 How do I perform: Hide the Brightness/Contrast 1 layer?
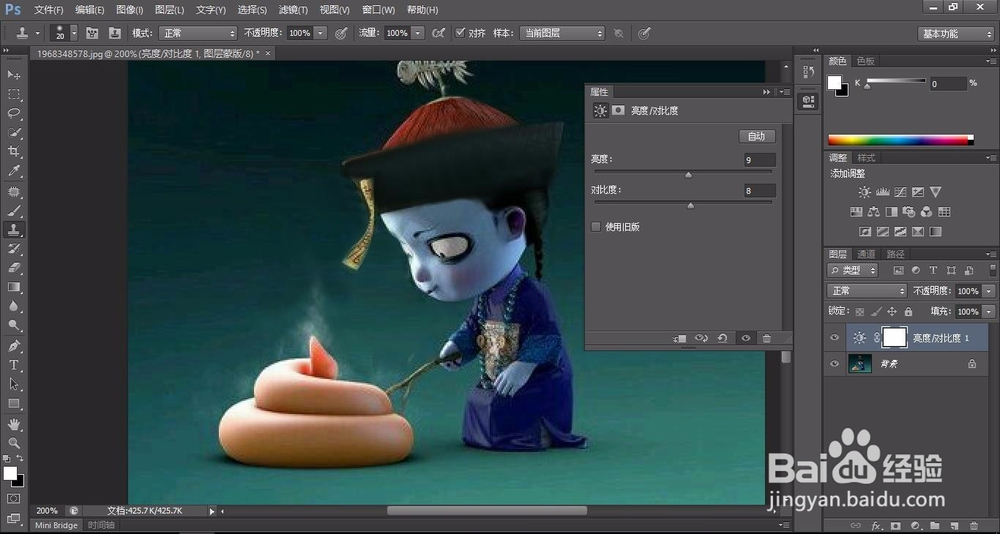click(834, 337)
